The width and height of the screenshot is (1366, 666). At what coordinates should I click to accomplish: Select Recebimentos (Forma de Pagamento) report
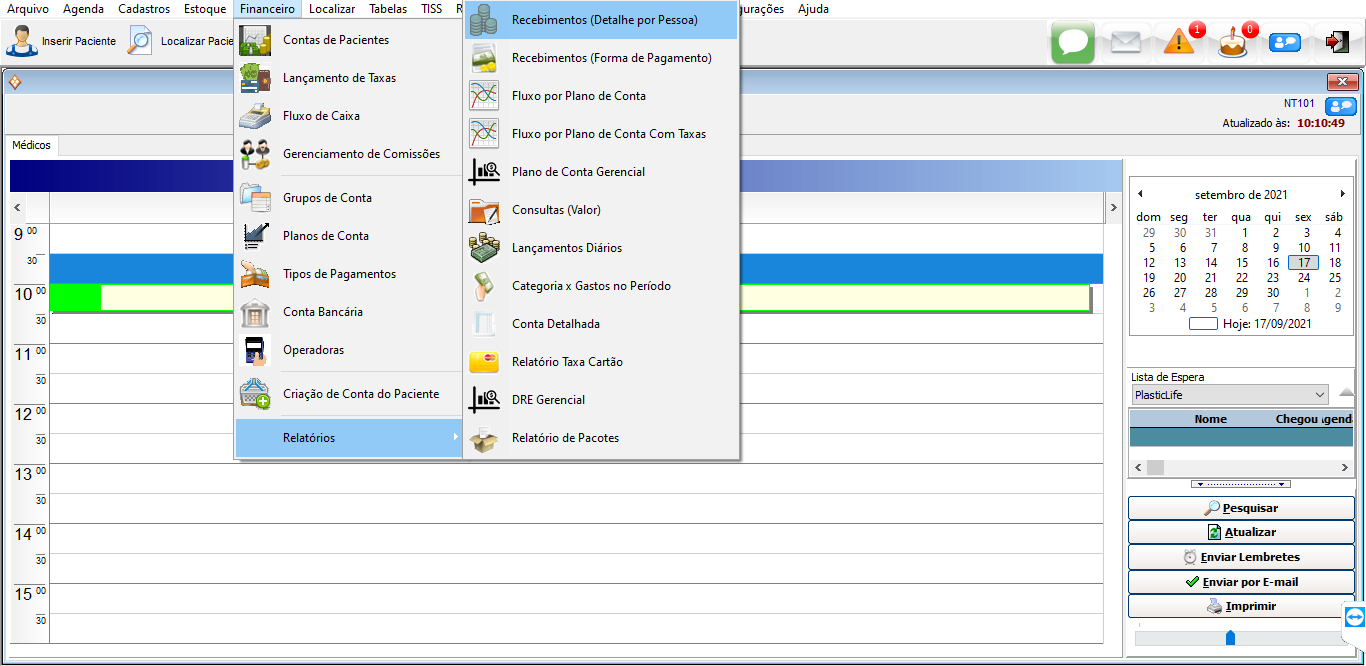611,58
